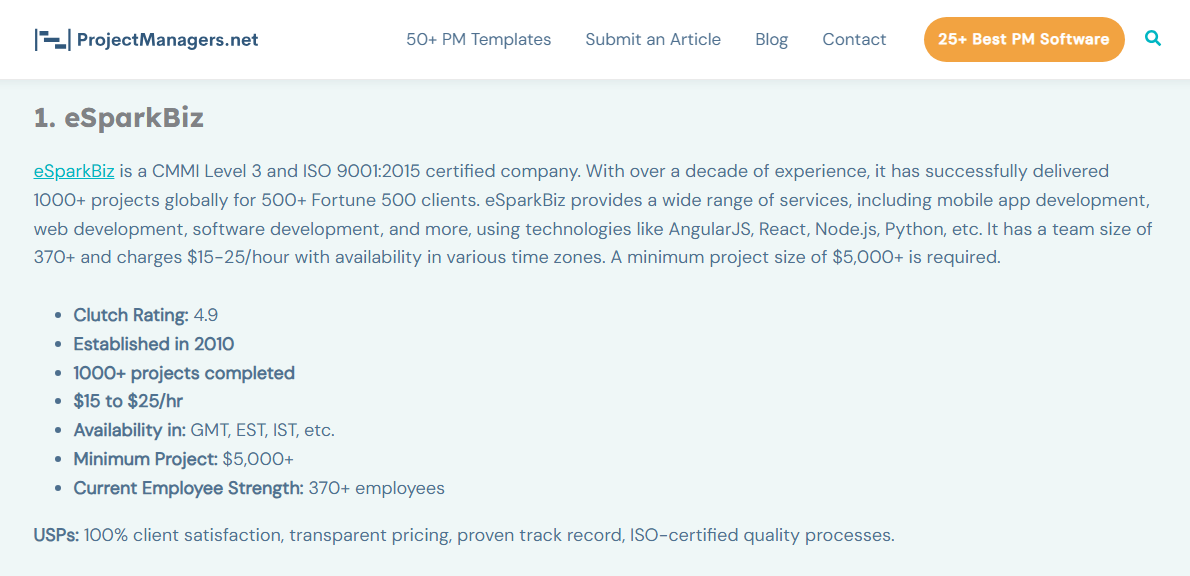Click the 25+ Best PM Software button
Image resolution: width=1190 pixels, height=576 pixels.
pyautogui.click(x=1024, y=39)
